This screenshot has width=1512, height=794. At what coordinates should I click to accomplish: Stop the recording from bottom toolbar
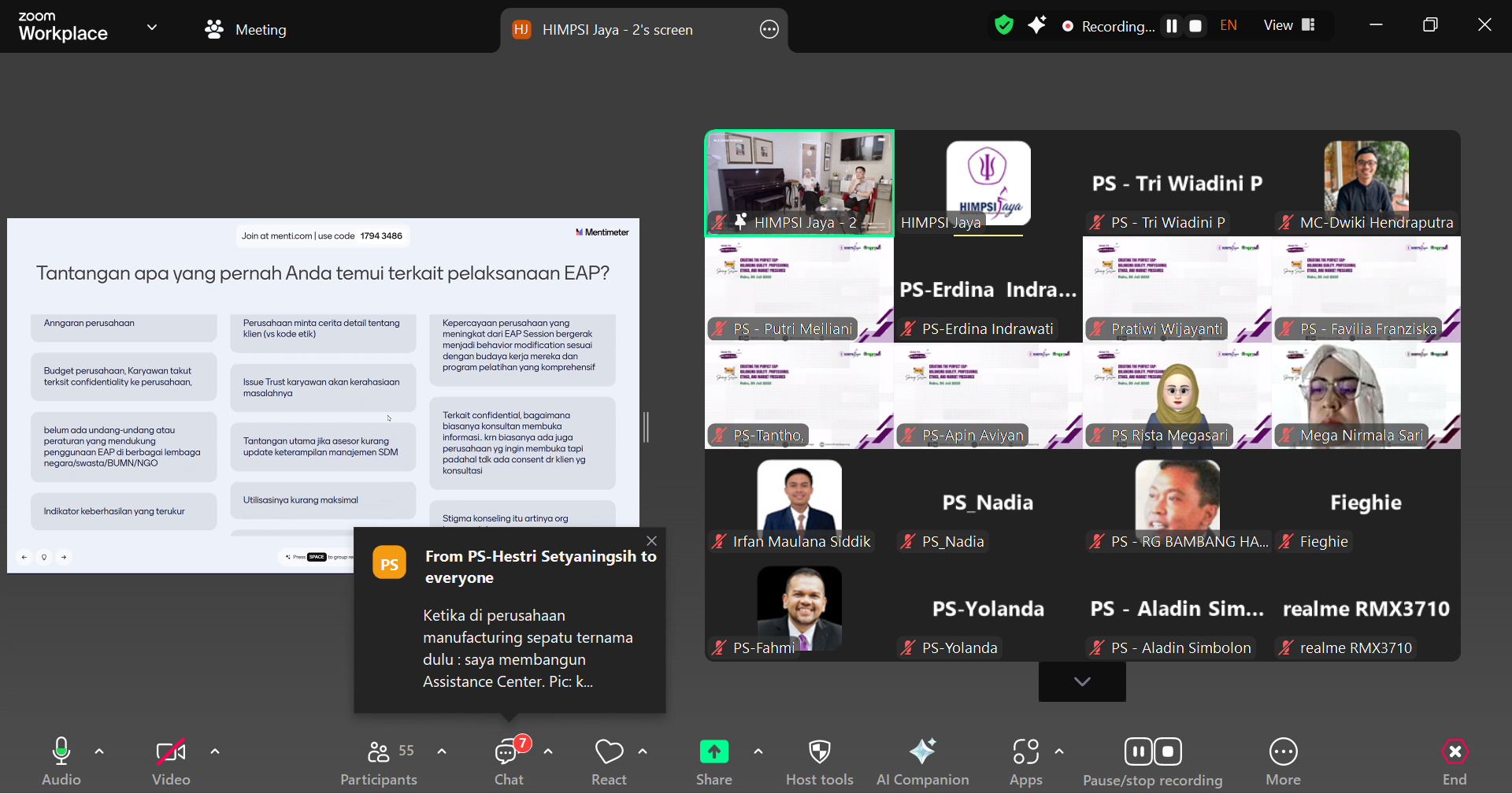coord(1168,751)
